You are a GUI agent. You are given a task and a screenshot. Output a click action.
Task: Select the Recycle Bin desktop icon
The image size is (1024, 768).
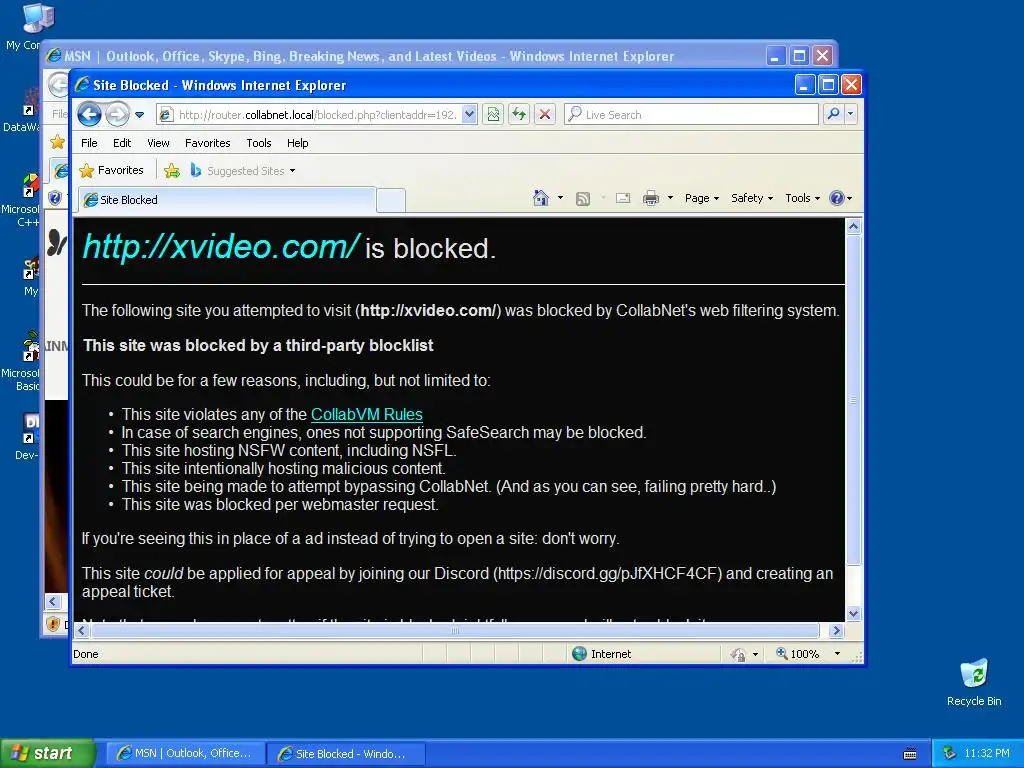click(974, 682)
